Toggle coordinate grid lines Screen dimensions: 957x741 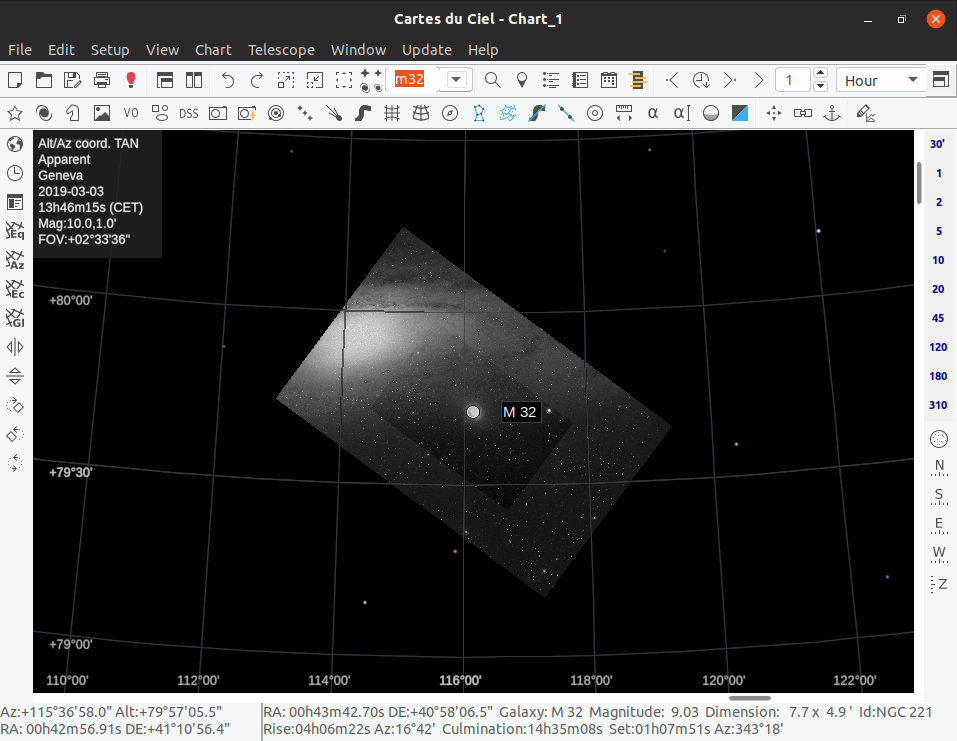pos(392,113)
